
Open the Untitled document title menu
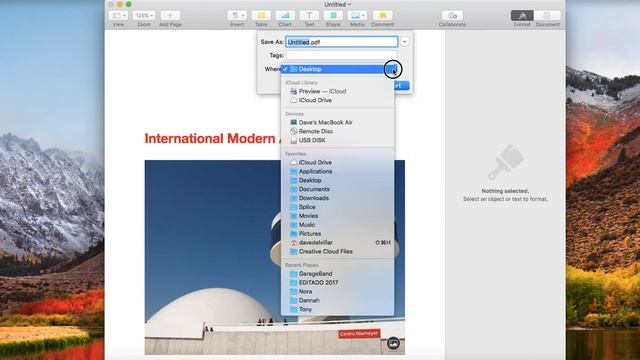tap(338, 4)
